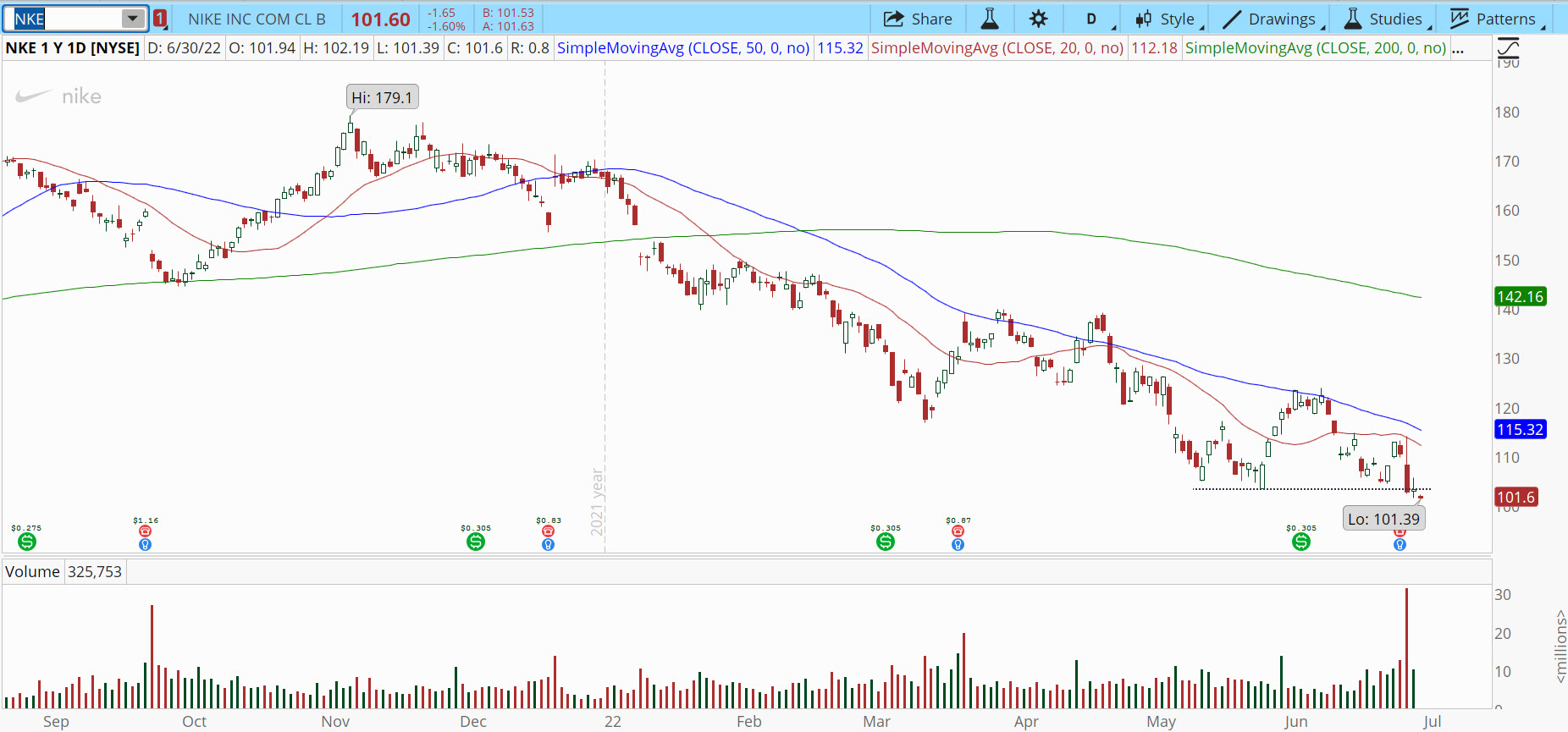Click the blue lightbulb icon below $0.87
The height and width of the screenshot is (732, 1568).
tap(958, 545)
